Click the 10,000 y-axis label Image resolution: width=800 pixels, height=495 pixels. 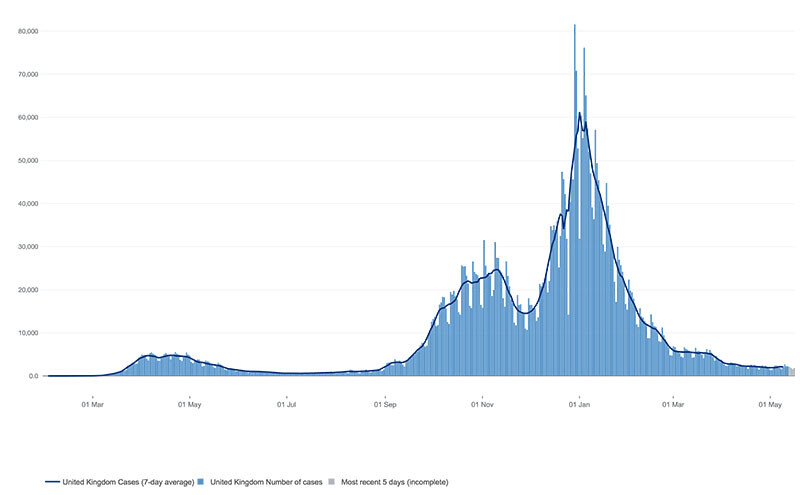[x=28, y=333]
